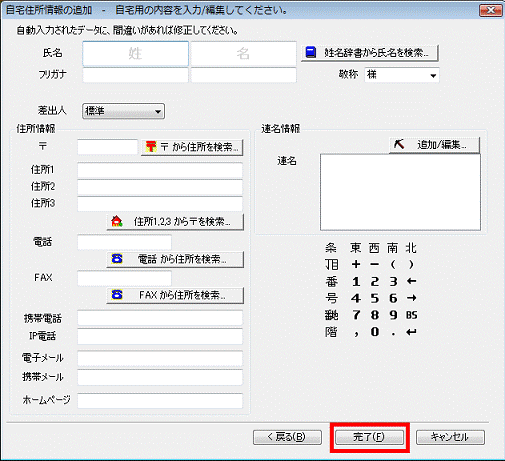Viewport: 505px width, 461px height.
Task: Click the left arrow keypad key
Action: pos(412,281)
